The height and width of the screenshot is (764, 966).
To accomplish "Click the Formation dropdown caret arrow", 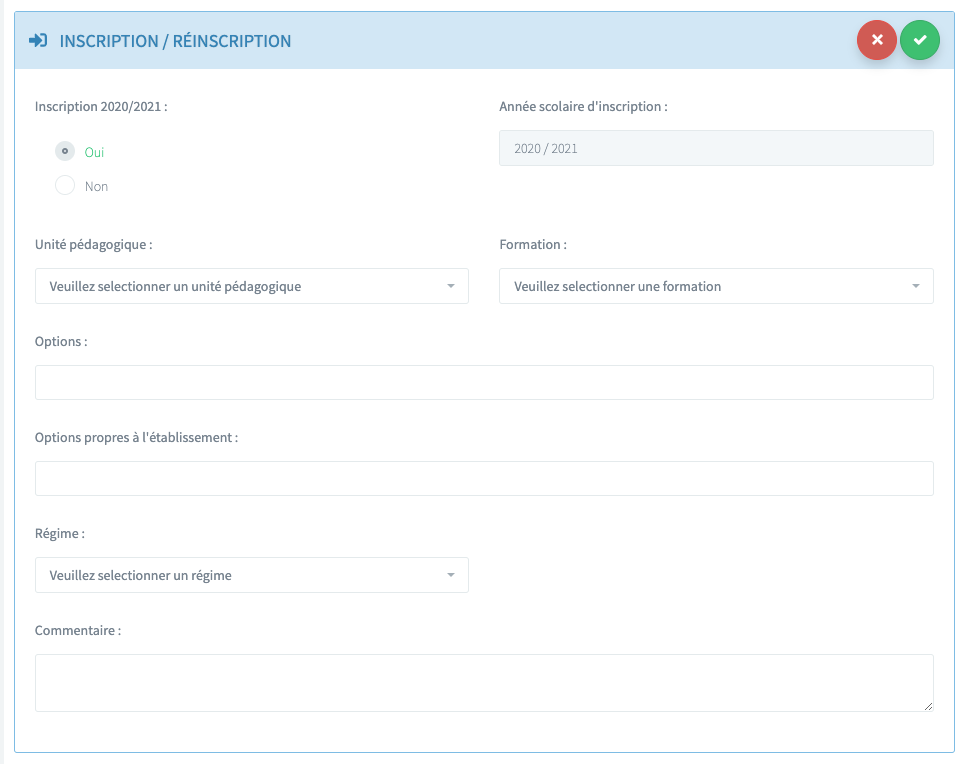I will (x=916, y=286).
